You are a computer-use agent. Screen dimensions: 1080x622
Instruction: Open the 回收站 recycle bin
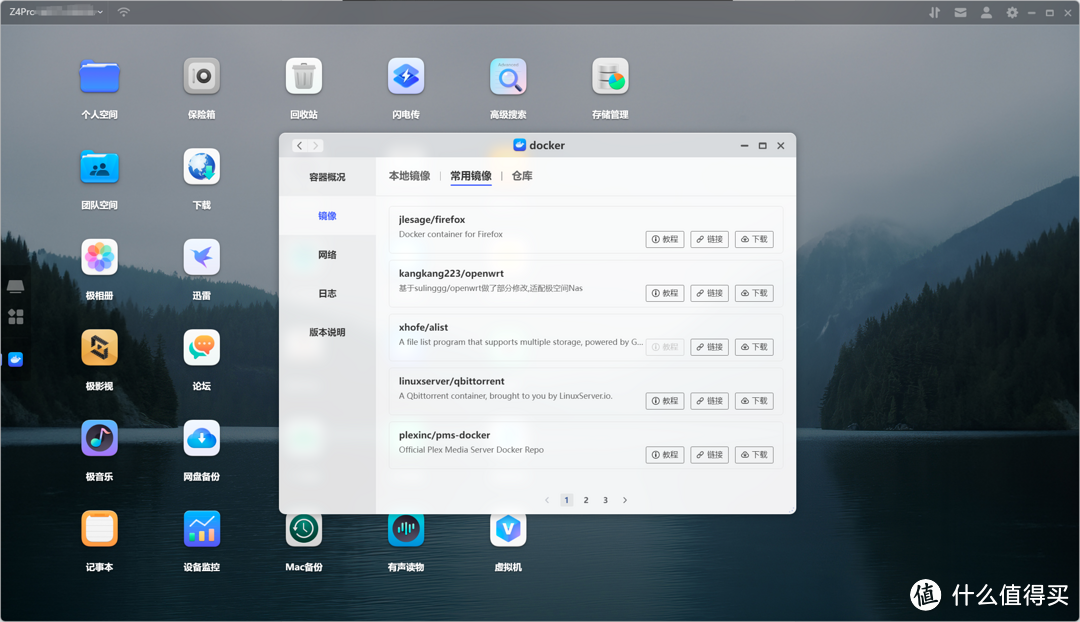[x=303, y=77]
